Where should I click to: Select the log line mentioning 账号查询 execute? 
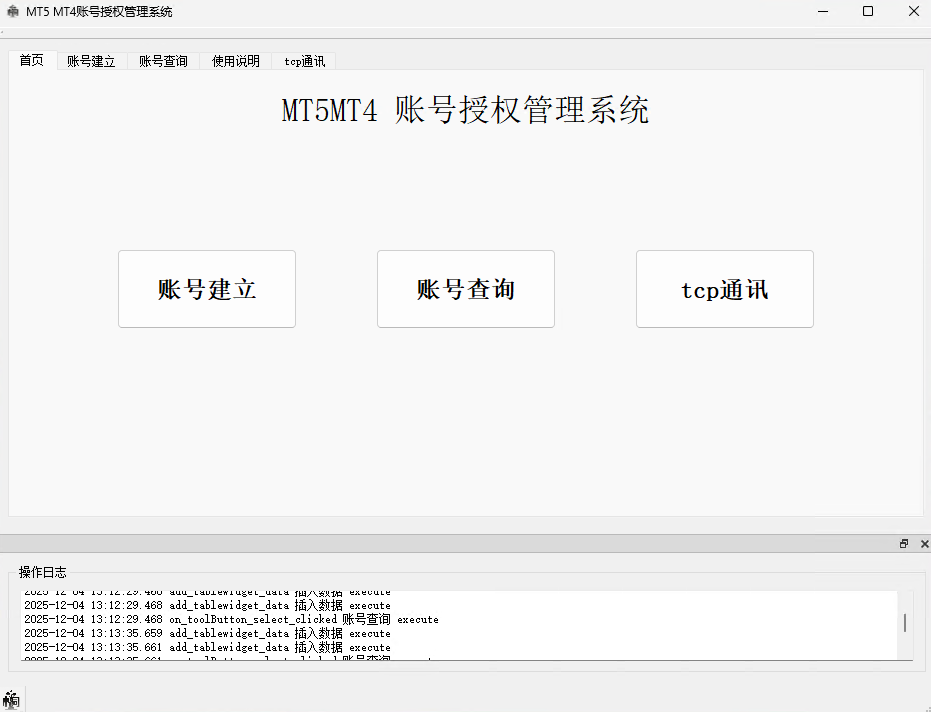tap(230, 619)
